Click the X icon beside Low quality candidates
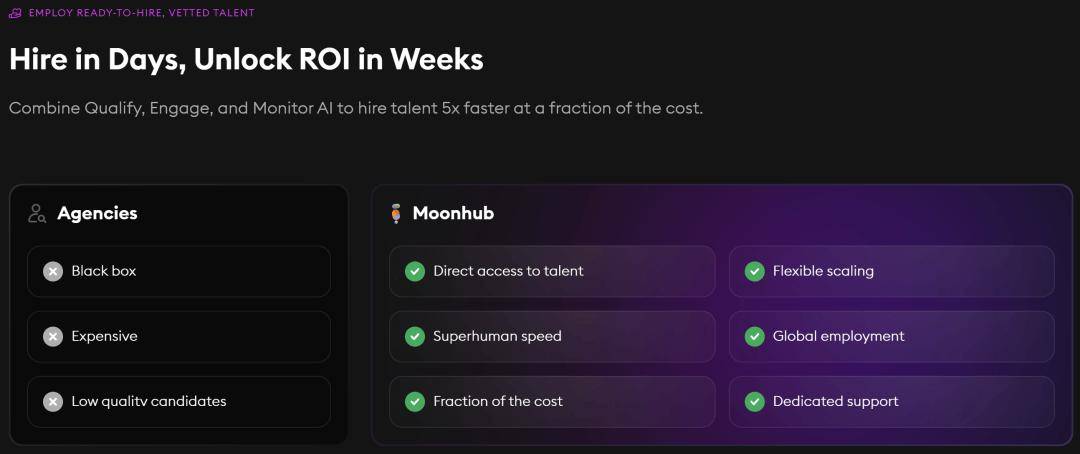This screenshot has height=454, width=1080. (53, 402)
